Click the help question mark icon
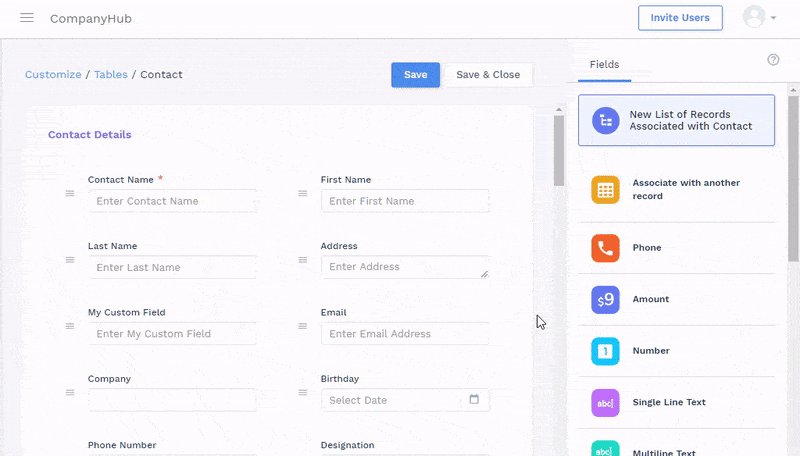Viewport: 800px width, 456px height. 773,60
